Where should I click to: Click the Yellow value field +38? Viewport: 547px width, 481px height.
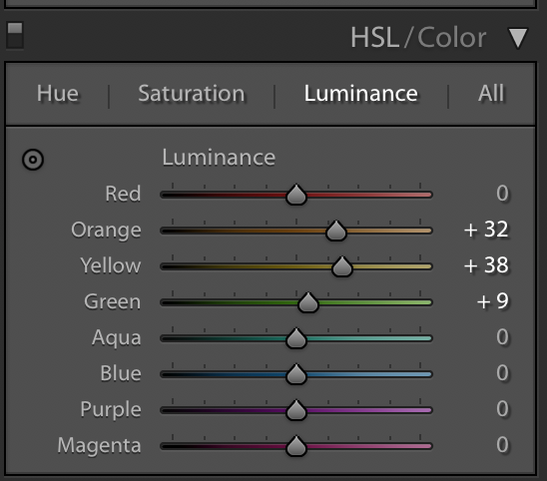(486, 265)
